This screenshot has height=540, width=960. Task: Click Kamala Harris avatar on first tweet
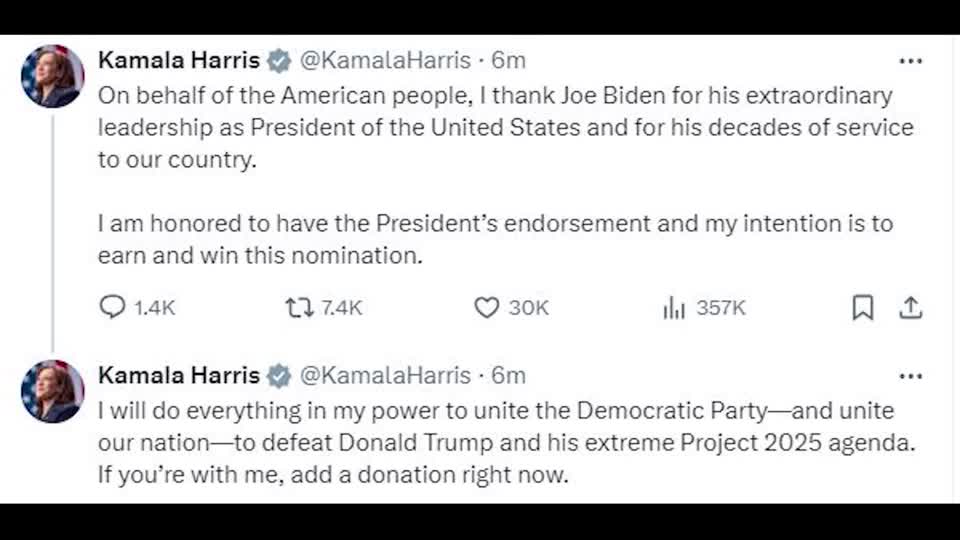click(x=52, y=76)
